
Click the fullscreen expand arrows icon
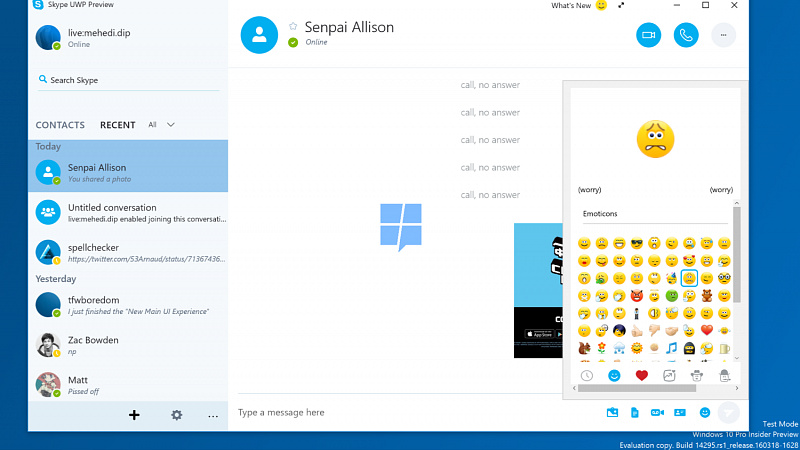tap(621, 5)
